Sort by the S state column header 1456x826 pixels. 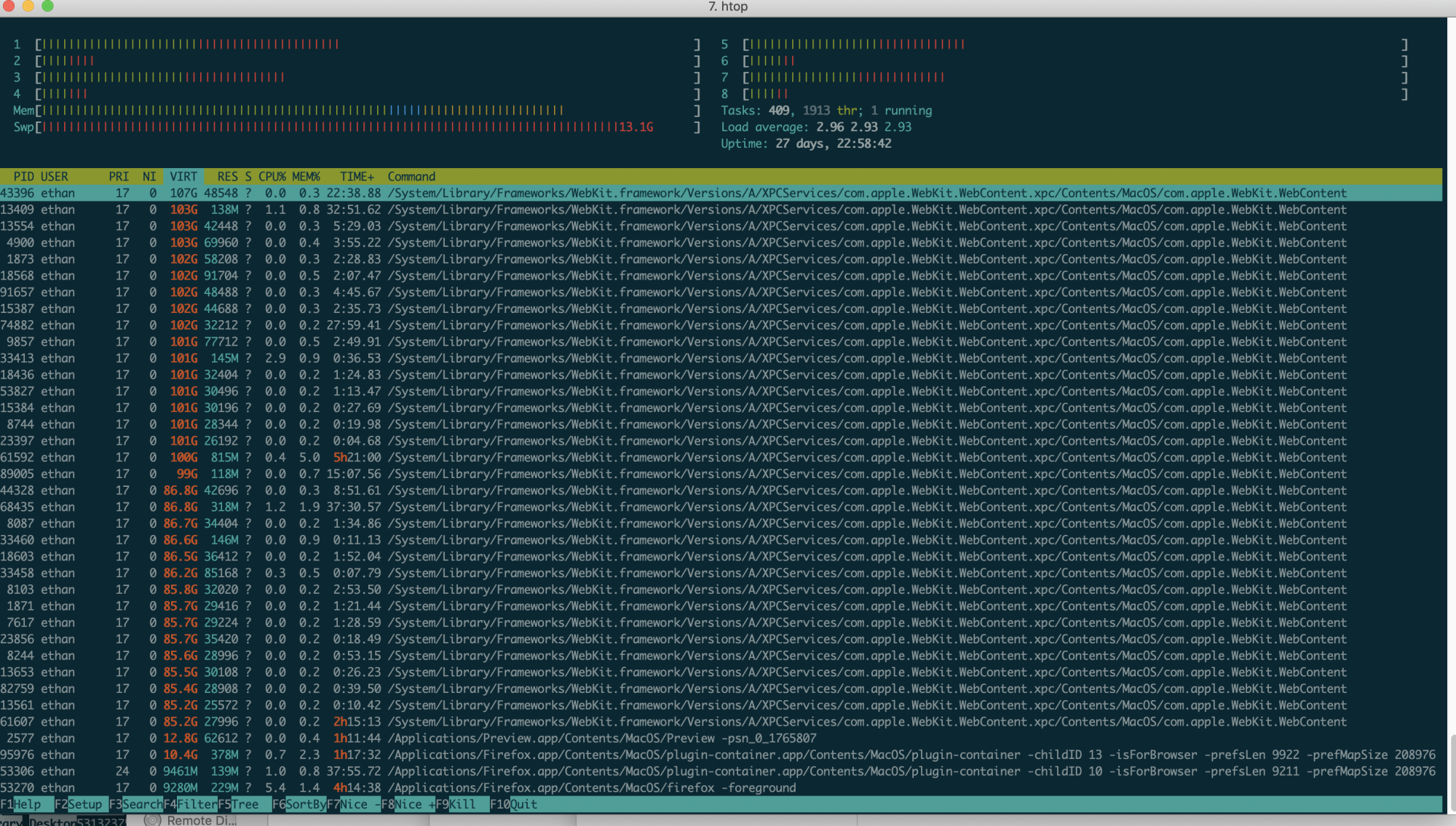248,177
